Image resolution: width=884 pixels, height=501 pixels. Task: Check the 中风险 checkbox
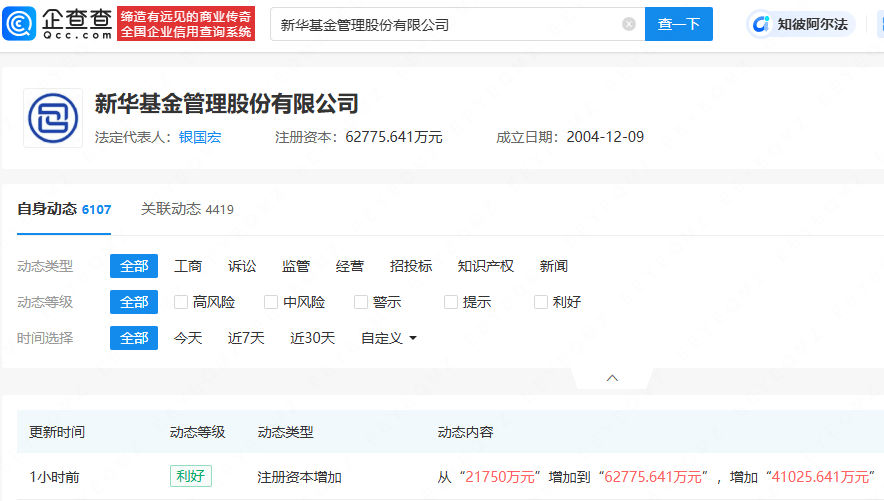tap(271, 302)
